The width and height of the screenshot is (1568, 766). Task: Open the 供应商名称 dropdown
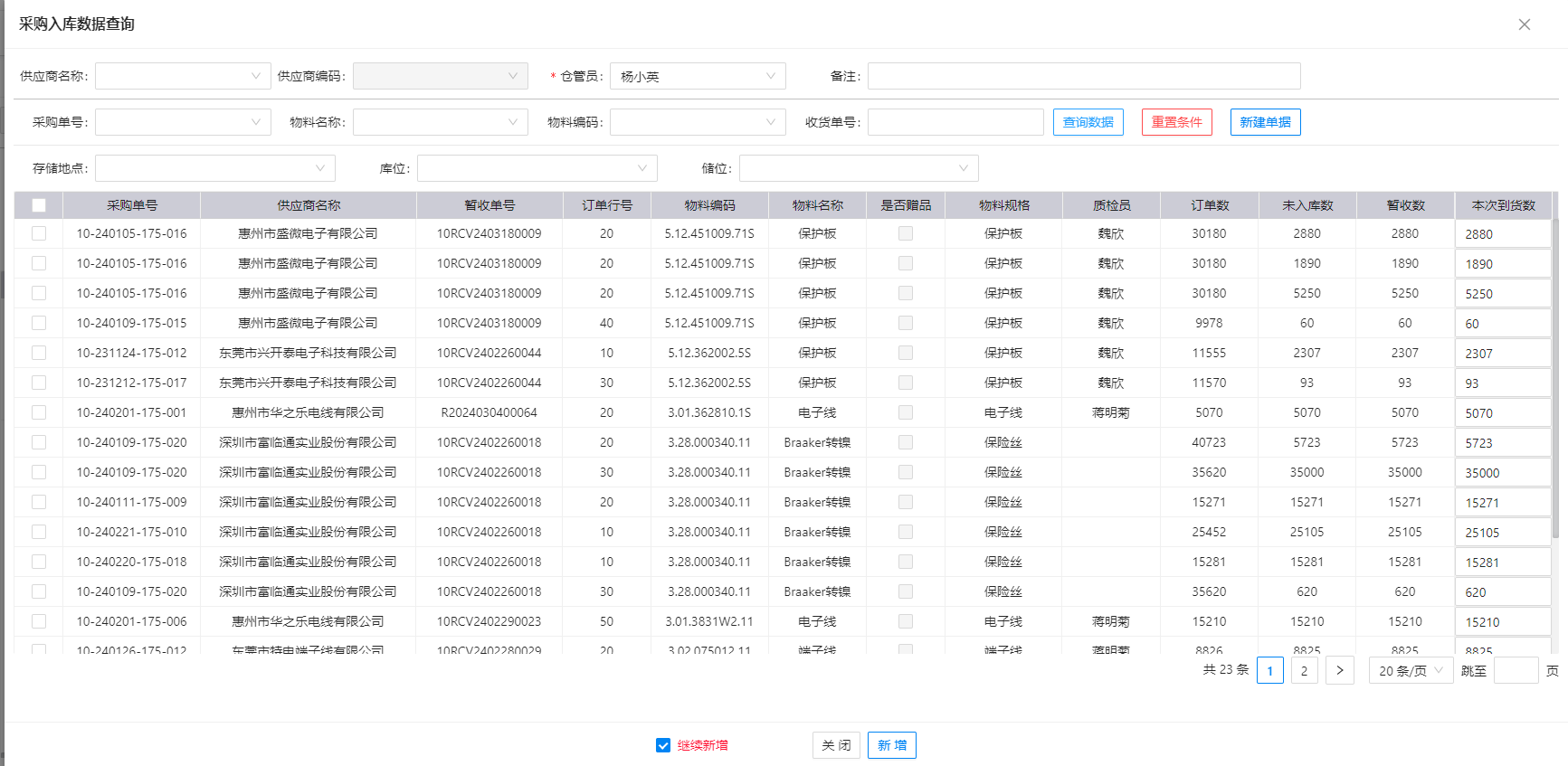pyautogui.click(x=183, y=76)
